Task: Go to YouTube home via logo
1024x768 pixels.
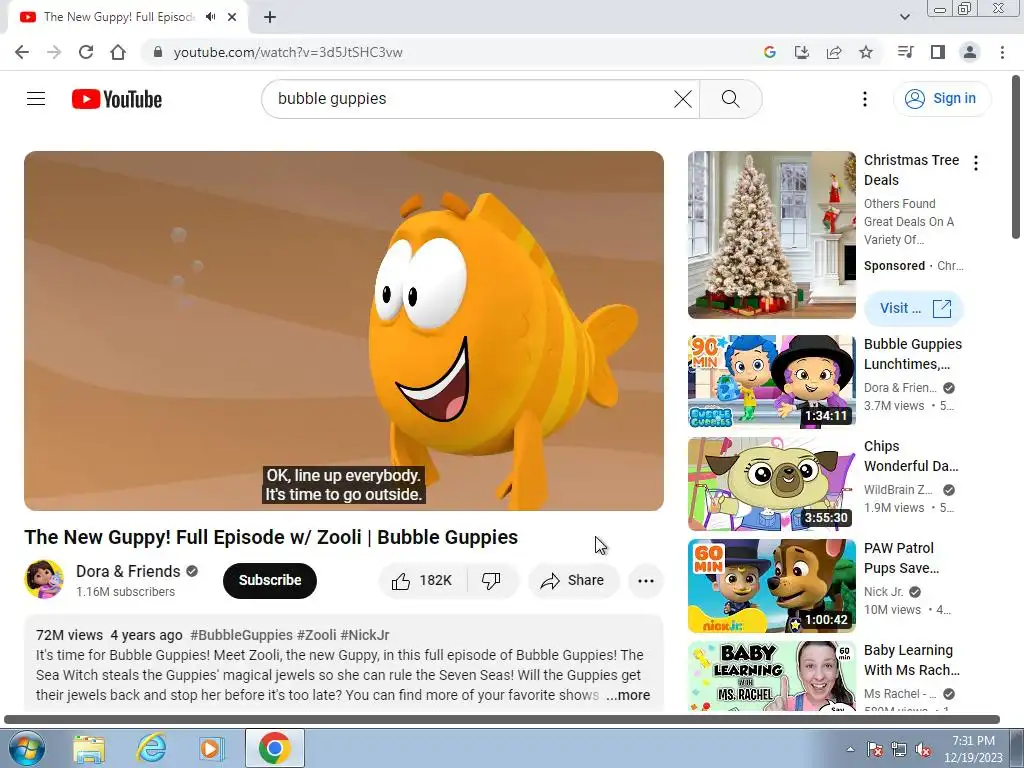Action: point(117,99)
